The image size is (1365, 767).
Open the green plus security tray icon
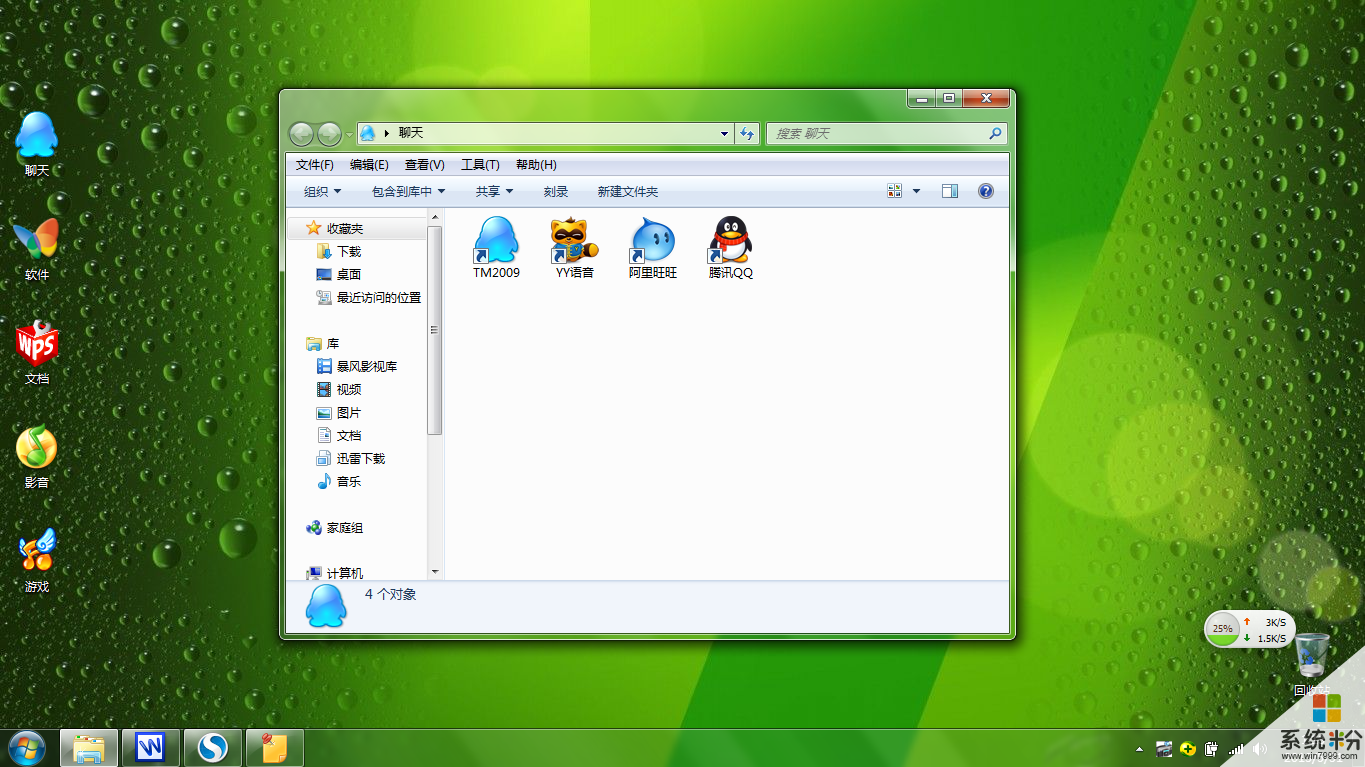point(1188,748)
